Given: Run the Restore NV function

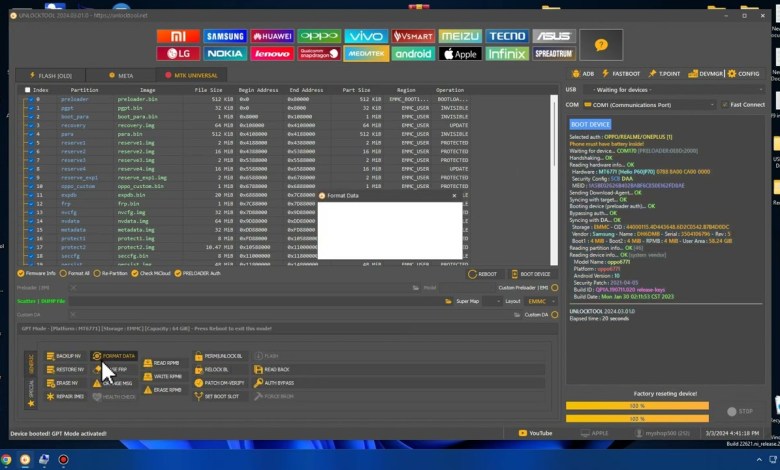Looking at the screenshot, I should pyautogui.click(x=65, y=370).
